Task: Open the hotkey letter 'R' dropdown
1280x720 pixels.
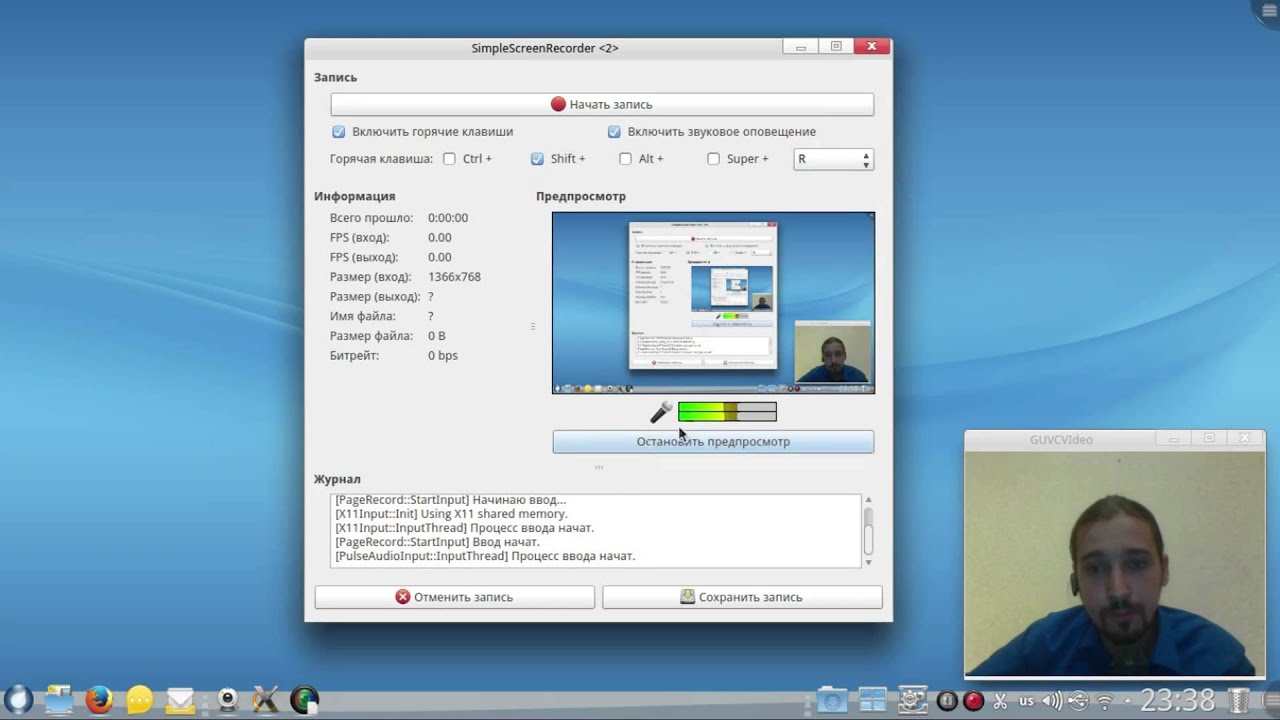Action: (833, 159)
